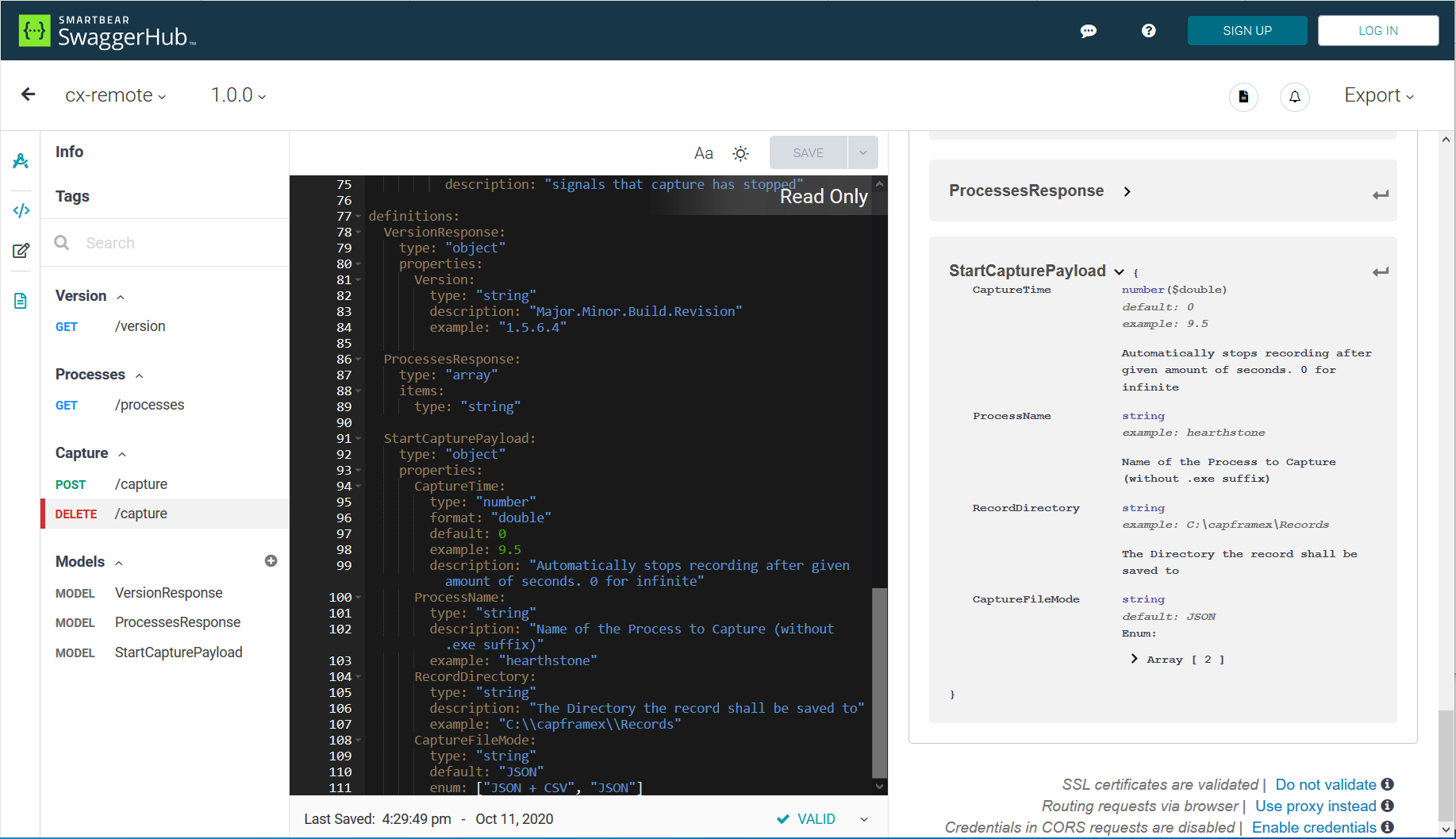Click info icon beside Enable credentials
Image resolution: width=1456 pixels, height=839 pixels.
tap(1387, 827)
